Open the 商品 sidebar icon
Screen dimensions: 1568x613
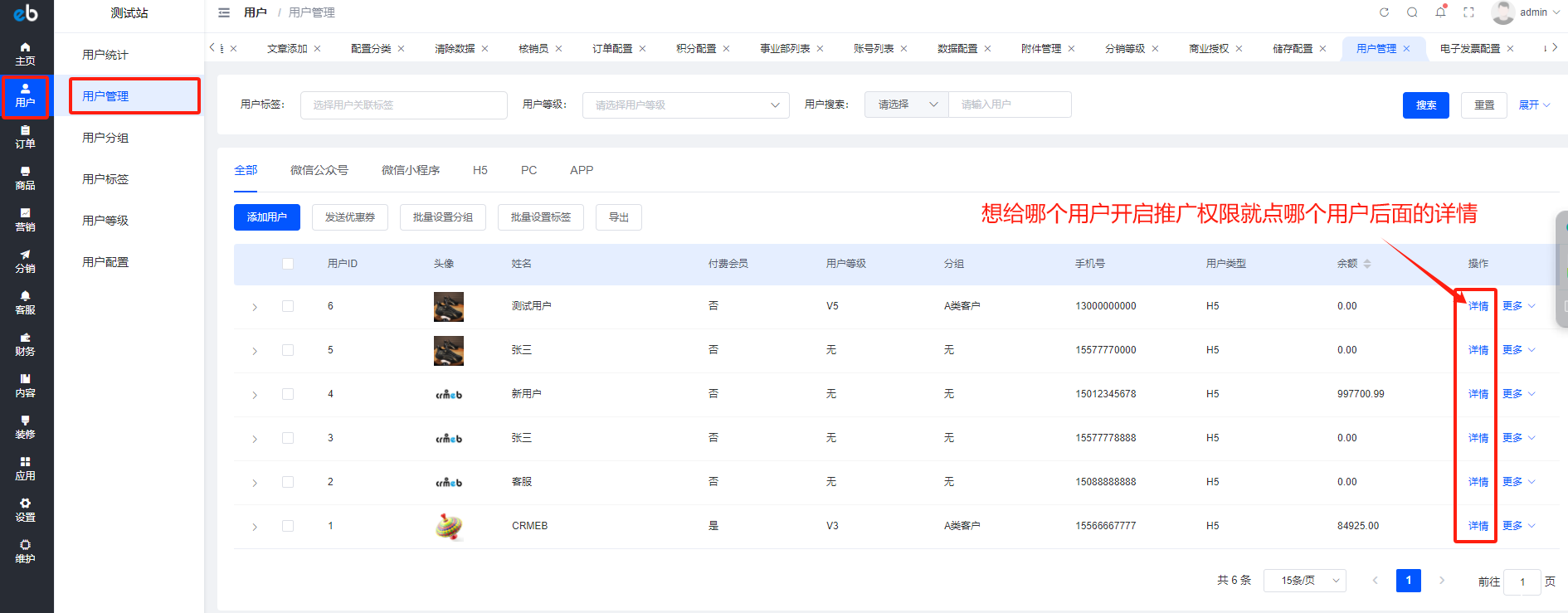pyautogui.click(x=25, y=178)
